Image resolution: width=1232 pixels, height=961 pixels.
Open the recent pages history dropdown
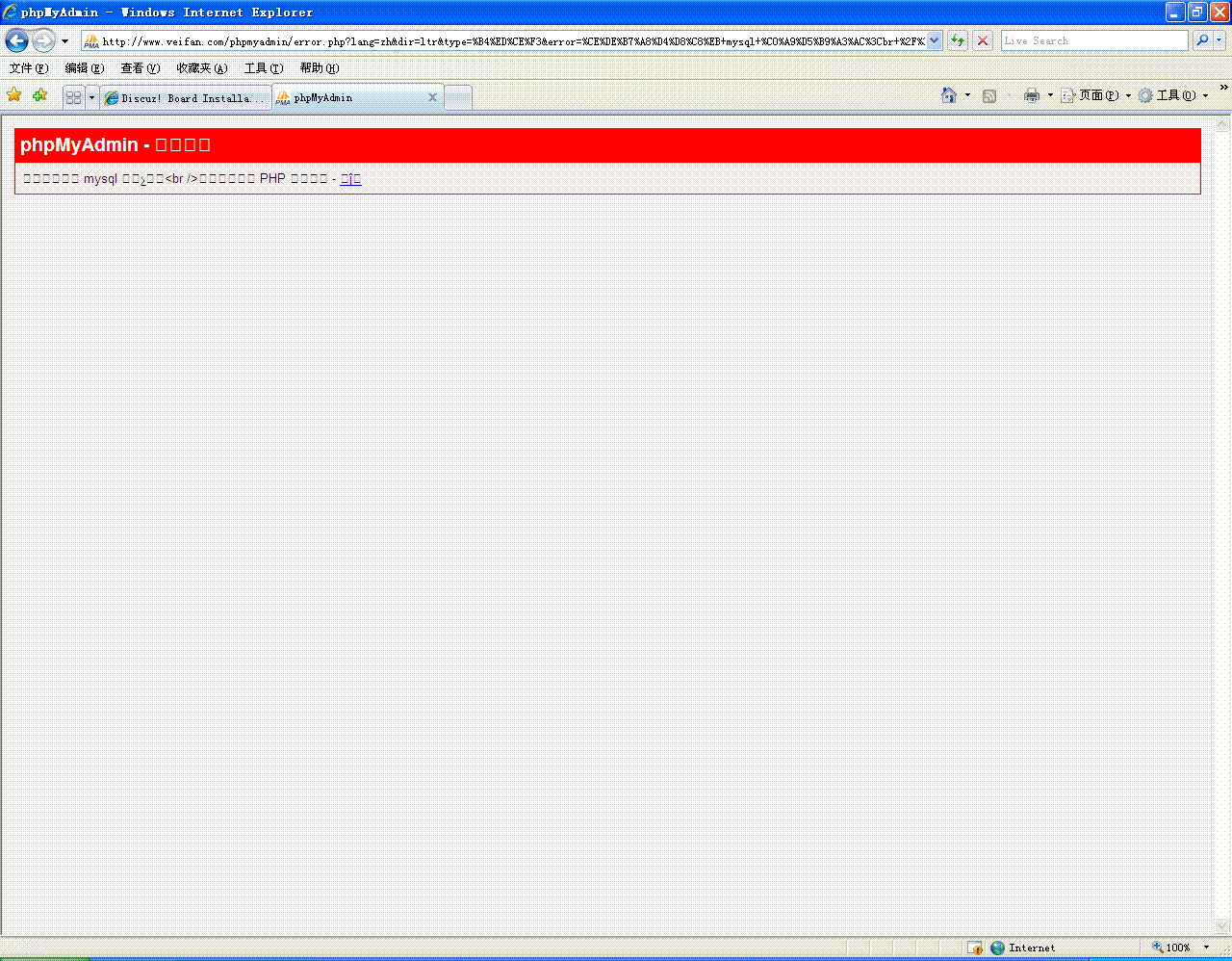(64, 41)
